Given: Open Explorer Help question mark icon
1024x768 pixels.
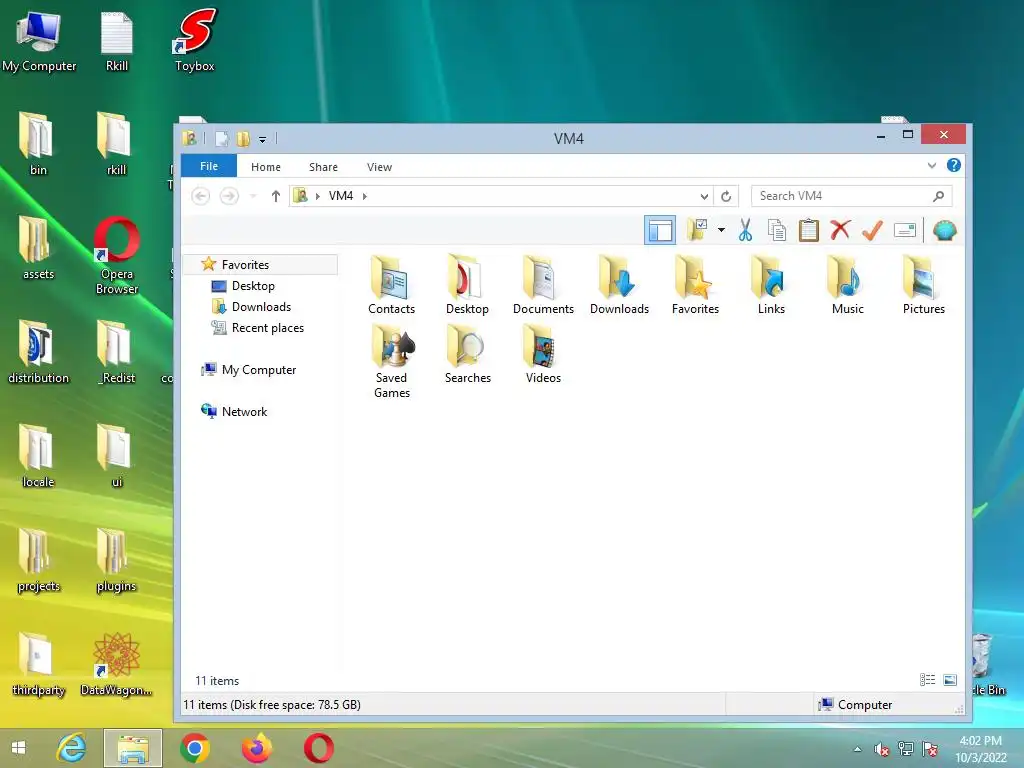Looking at the screenshot, I should click(953, 165).
